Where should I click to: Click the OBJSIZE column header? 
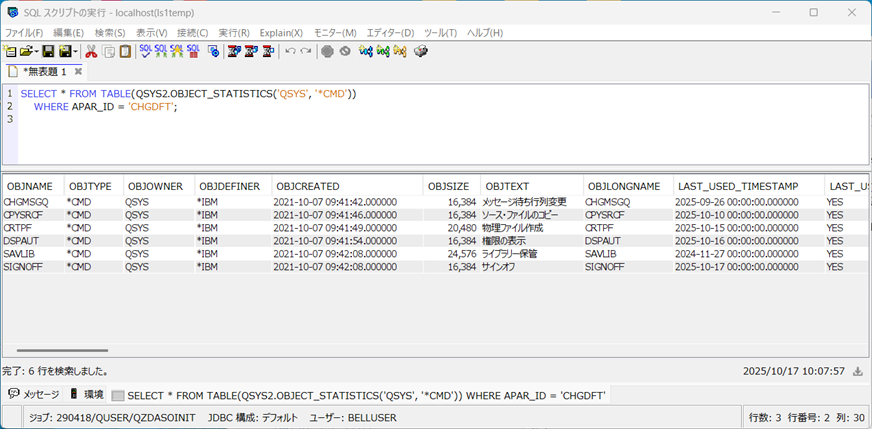coord(448,186)
